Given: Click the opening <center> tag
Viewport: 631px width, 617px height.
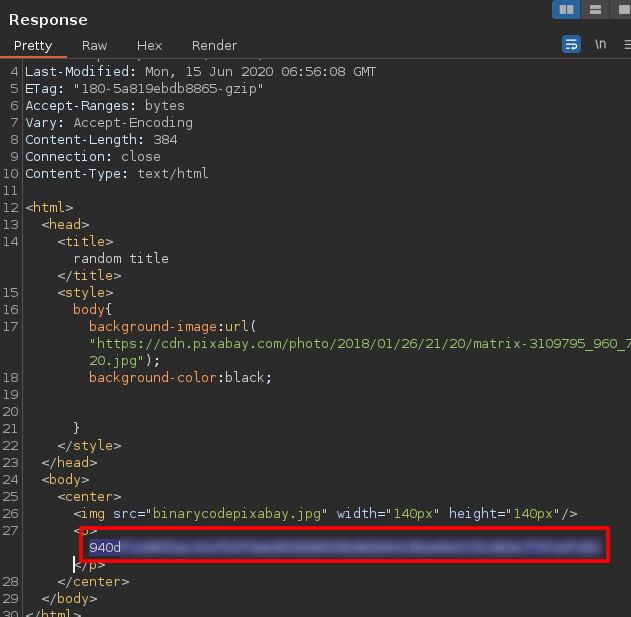Looking at the screenshot, I should pyautogui.click(x=90, y=497).
